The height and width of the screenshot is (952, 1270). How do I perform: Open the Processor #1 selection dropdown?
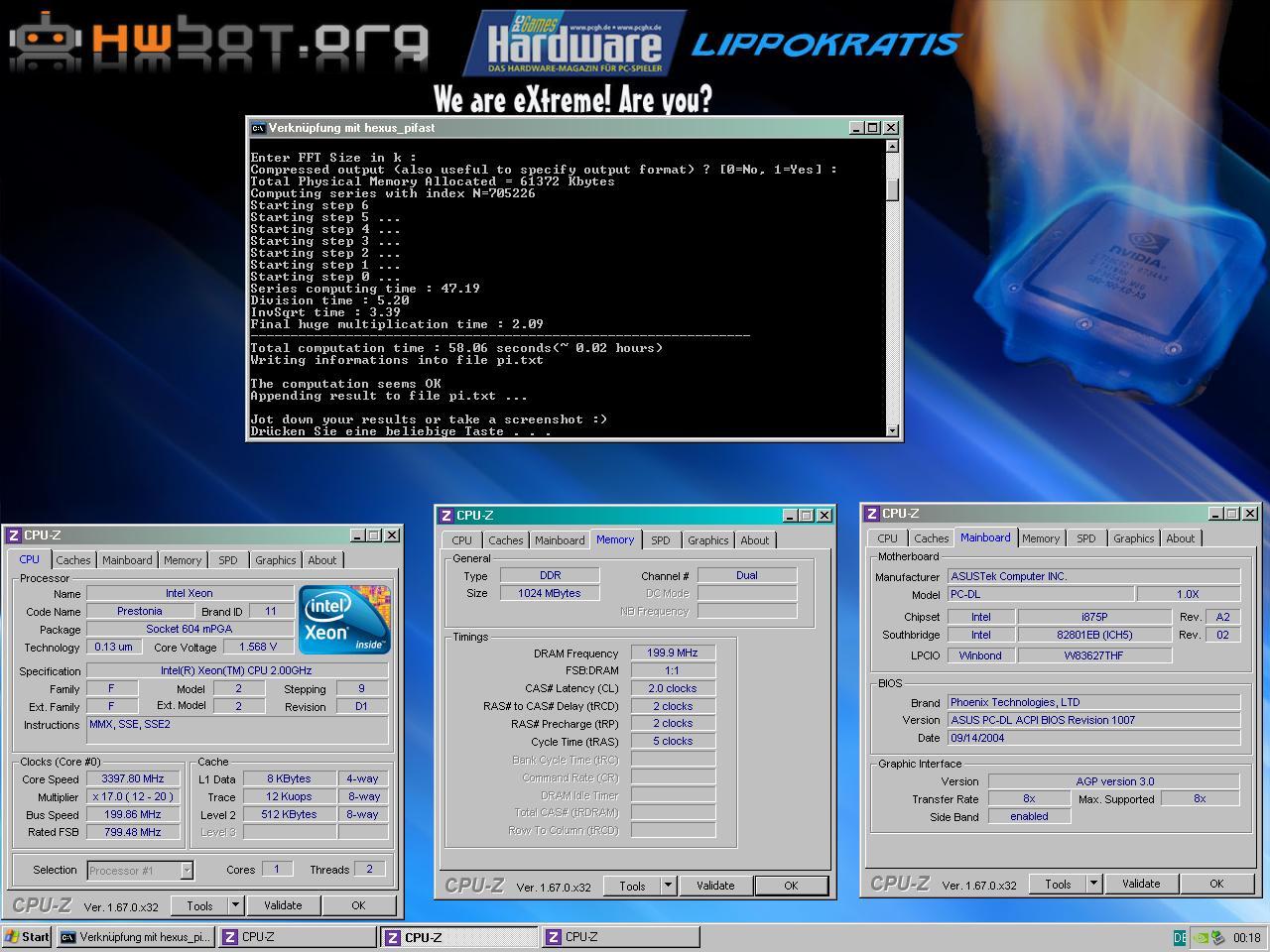point(186,871)
